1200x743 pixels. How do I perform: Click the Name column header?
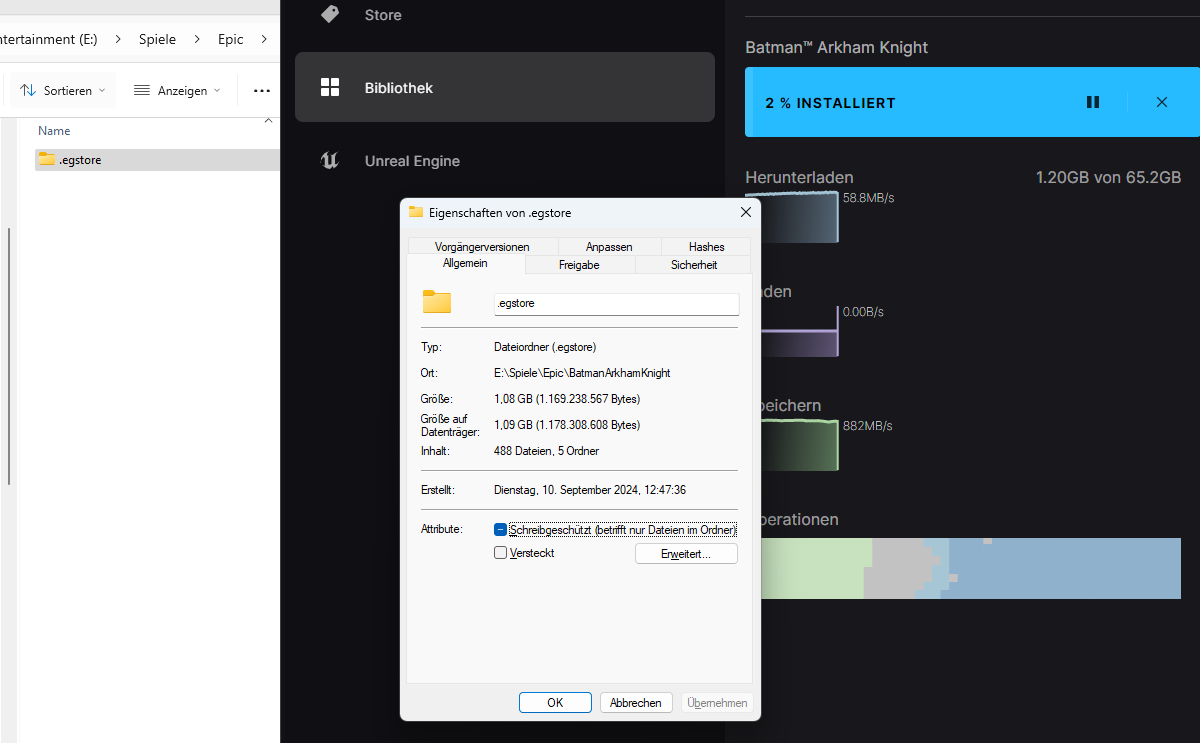54,131
